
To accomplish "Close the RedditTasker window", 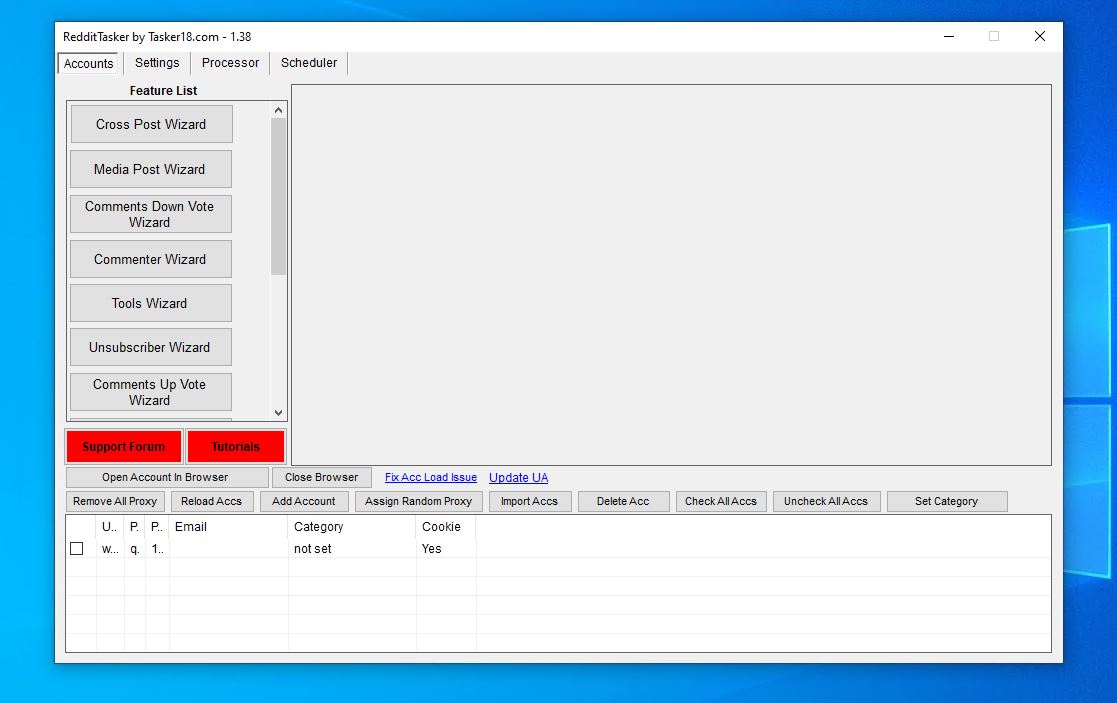I will [x=1040, y=36].
